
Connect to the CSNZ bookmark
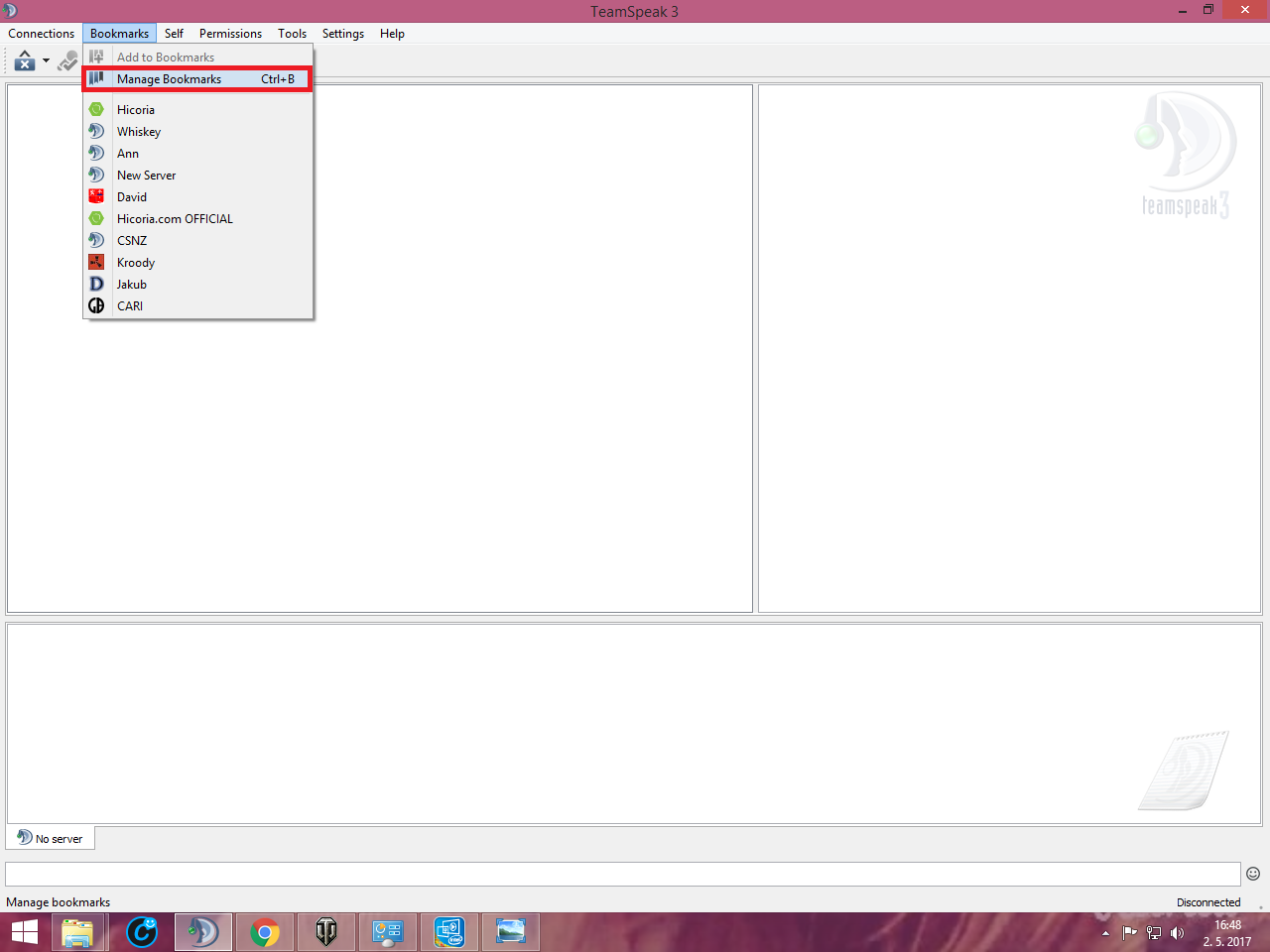(x=198, y=241)
